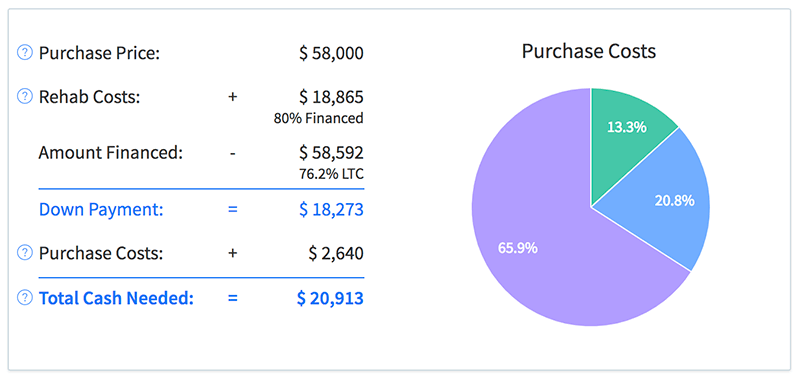Click help icon beside Purchase Costs label

(x=25, y=253)
